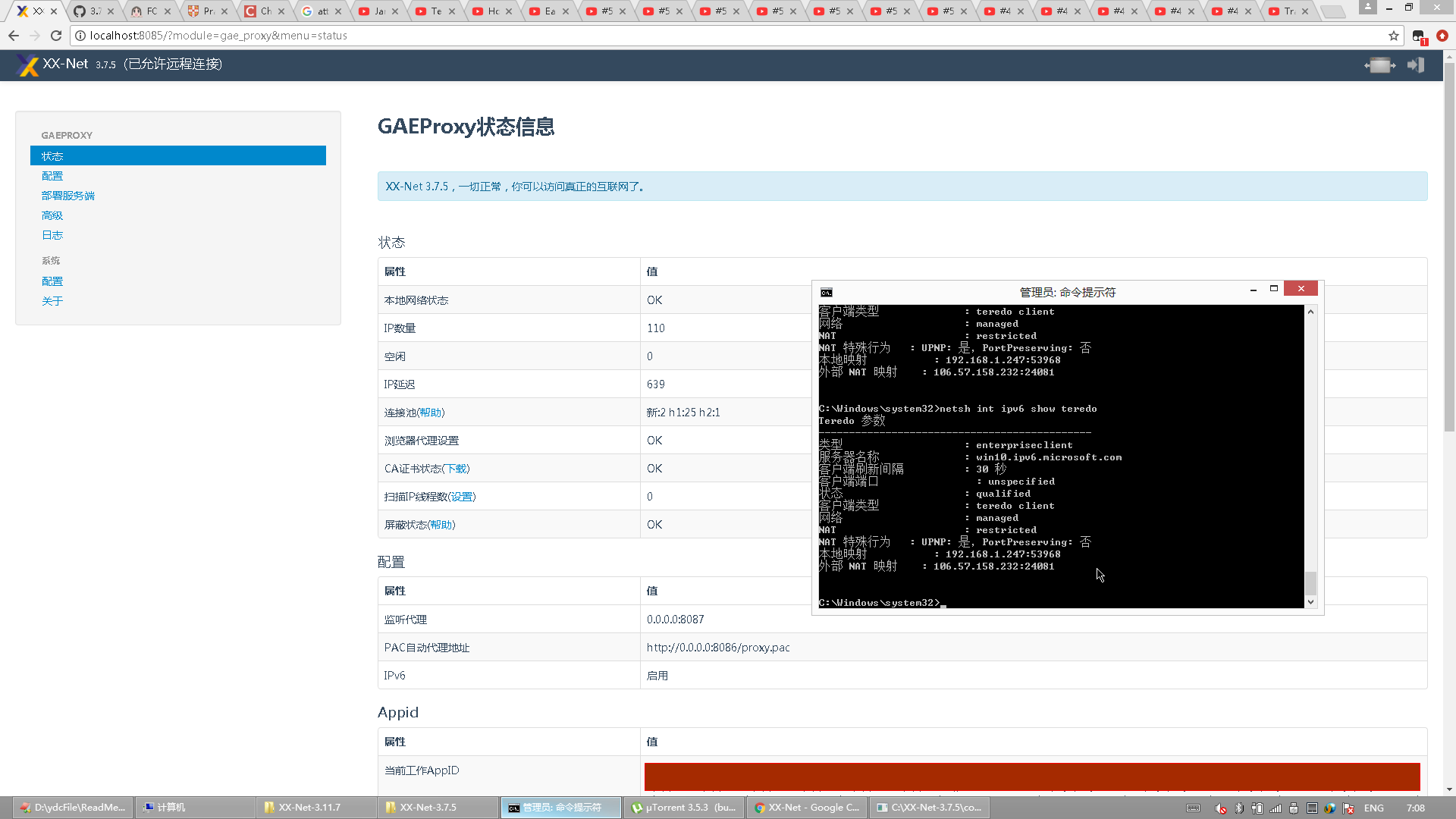Go back with the browser back arrow

(x=14, y=36)
